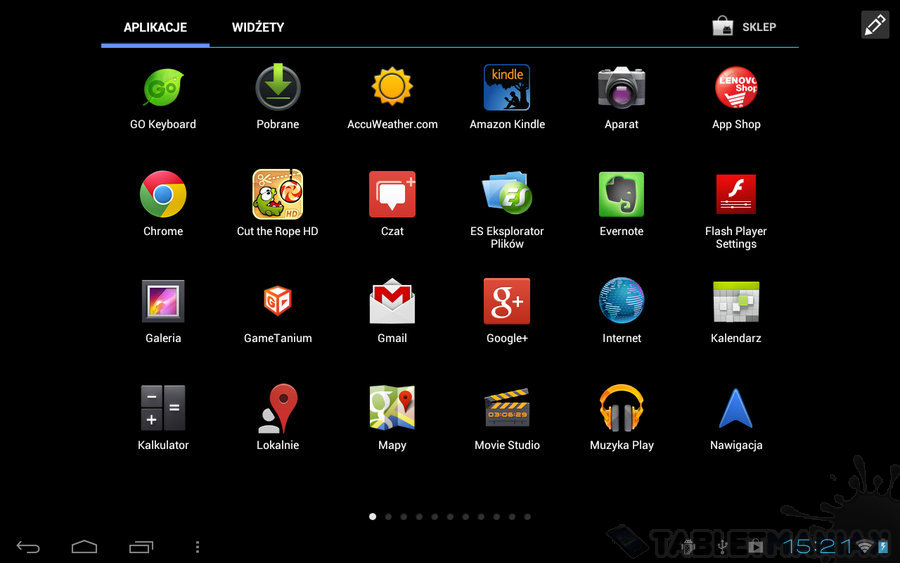
Task: Launch AccuWeather.com app
Action: click(x=392, y=87)
